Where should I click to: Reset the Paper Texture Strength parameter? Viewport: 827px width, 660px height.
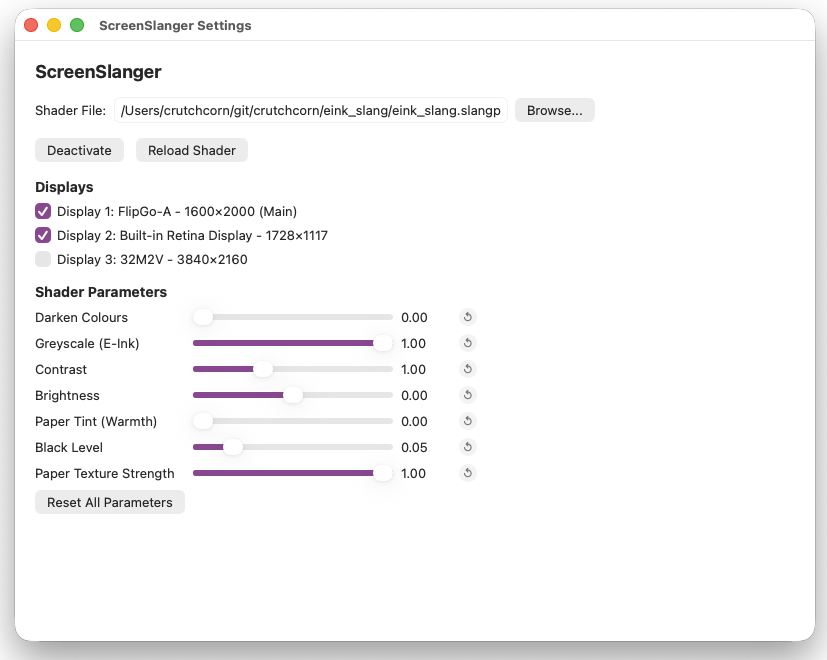coord(467,473)
